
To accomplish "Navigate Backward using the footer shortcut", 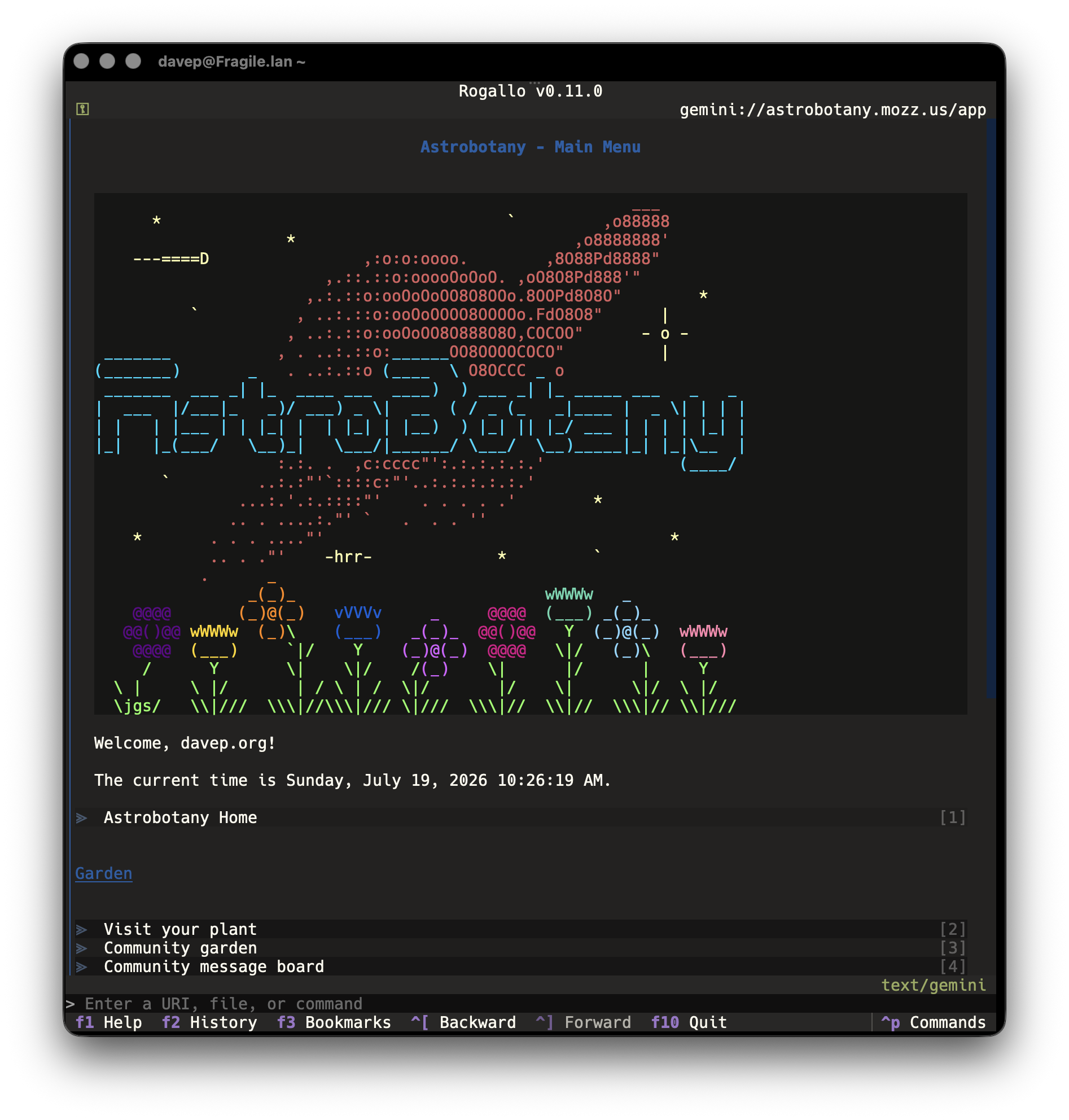I will tap(463, 1022).
